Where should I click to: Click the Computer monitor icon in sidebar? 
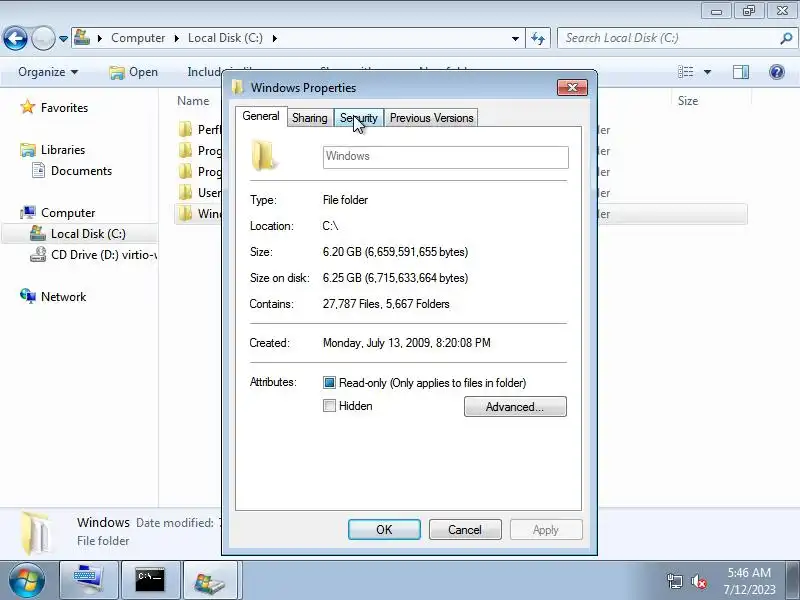pos(28,212)
